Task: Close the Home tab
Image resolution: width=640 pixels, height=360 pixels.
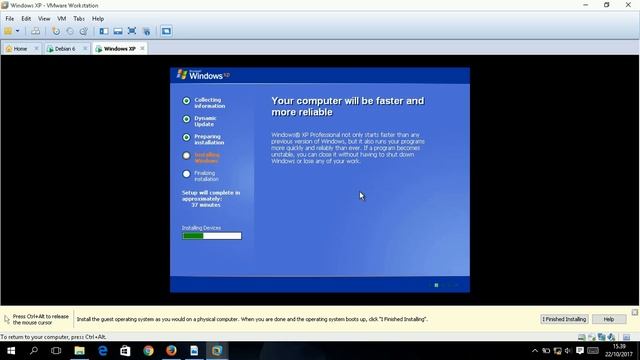Action: click(36, 49)
